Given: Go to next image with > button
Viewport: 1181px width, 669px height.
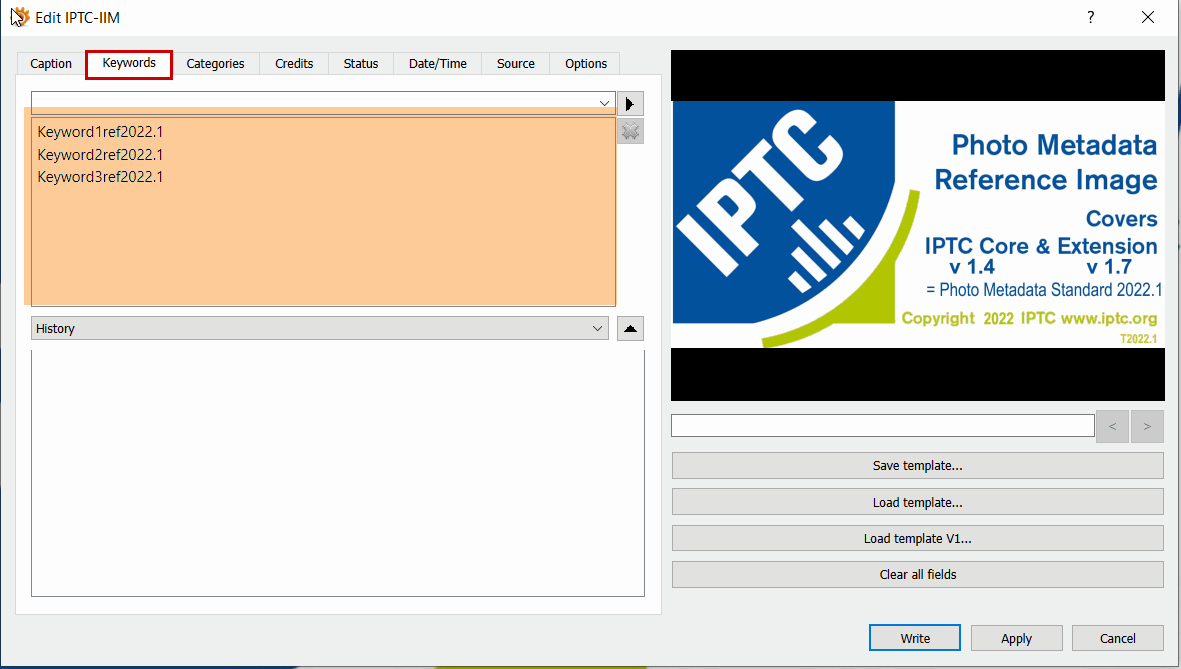Looking at the screenshot, I should click(x=1147, y=426).
